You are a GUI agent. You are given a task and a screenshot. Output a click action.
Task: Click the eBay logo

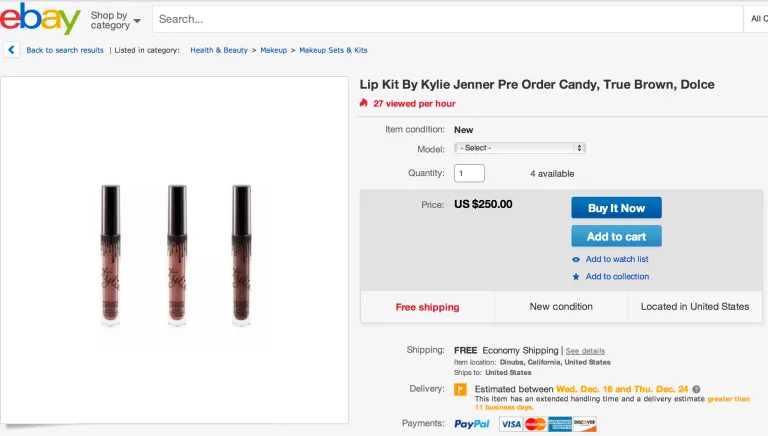pos(40,18)
